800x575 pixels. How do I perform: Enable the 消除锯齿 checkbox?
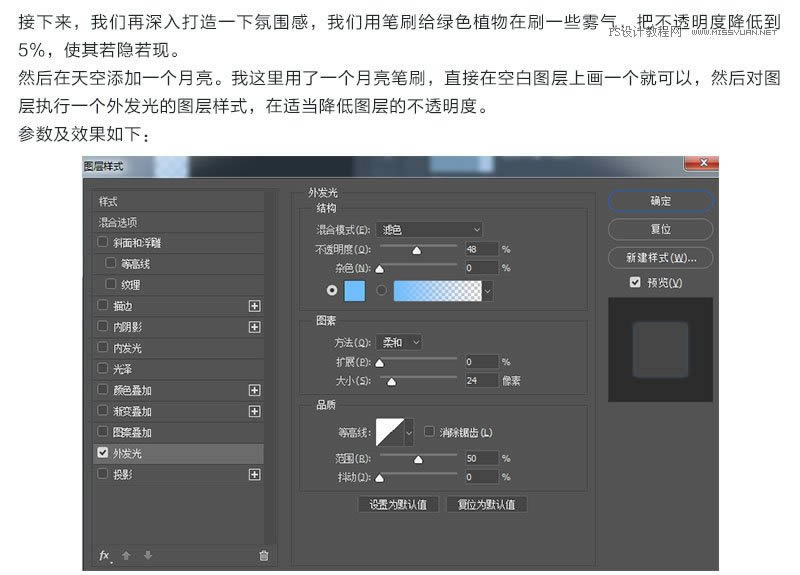(429, 432)
